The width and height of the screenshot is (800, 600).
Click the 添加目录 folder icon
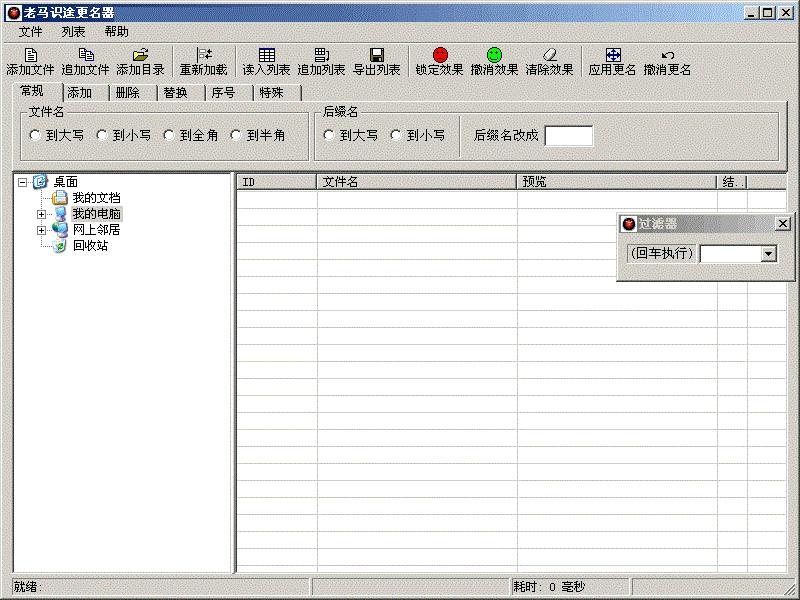coord(140,55)
